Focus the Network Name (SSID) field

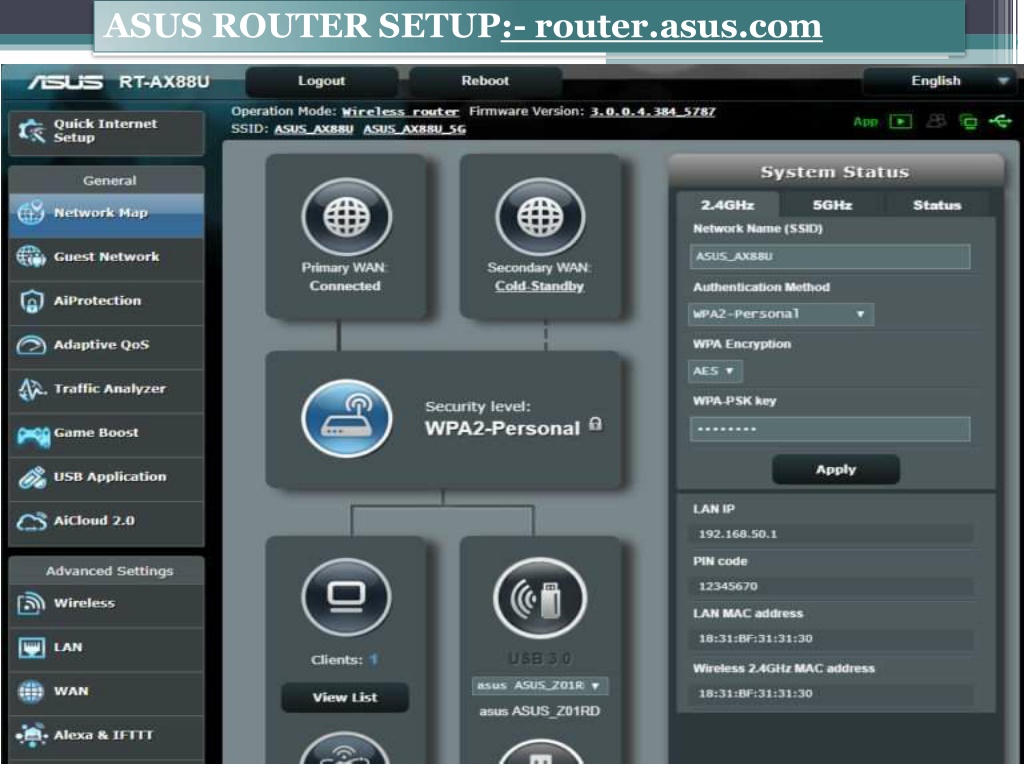click(x=830, y=257)
